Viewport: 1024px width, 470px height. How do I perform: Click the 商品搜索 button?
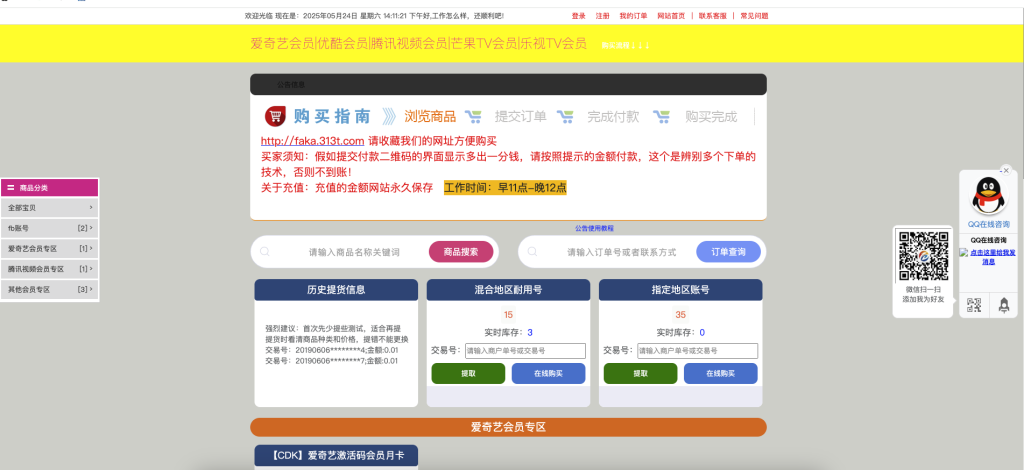(x=460, y=251)
